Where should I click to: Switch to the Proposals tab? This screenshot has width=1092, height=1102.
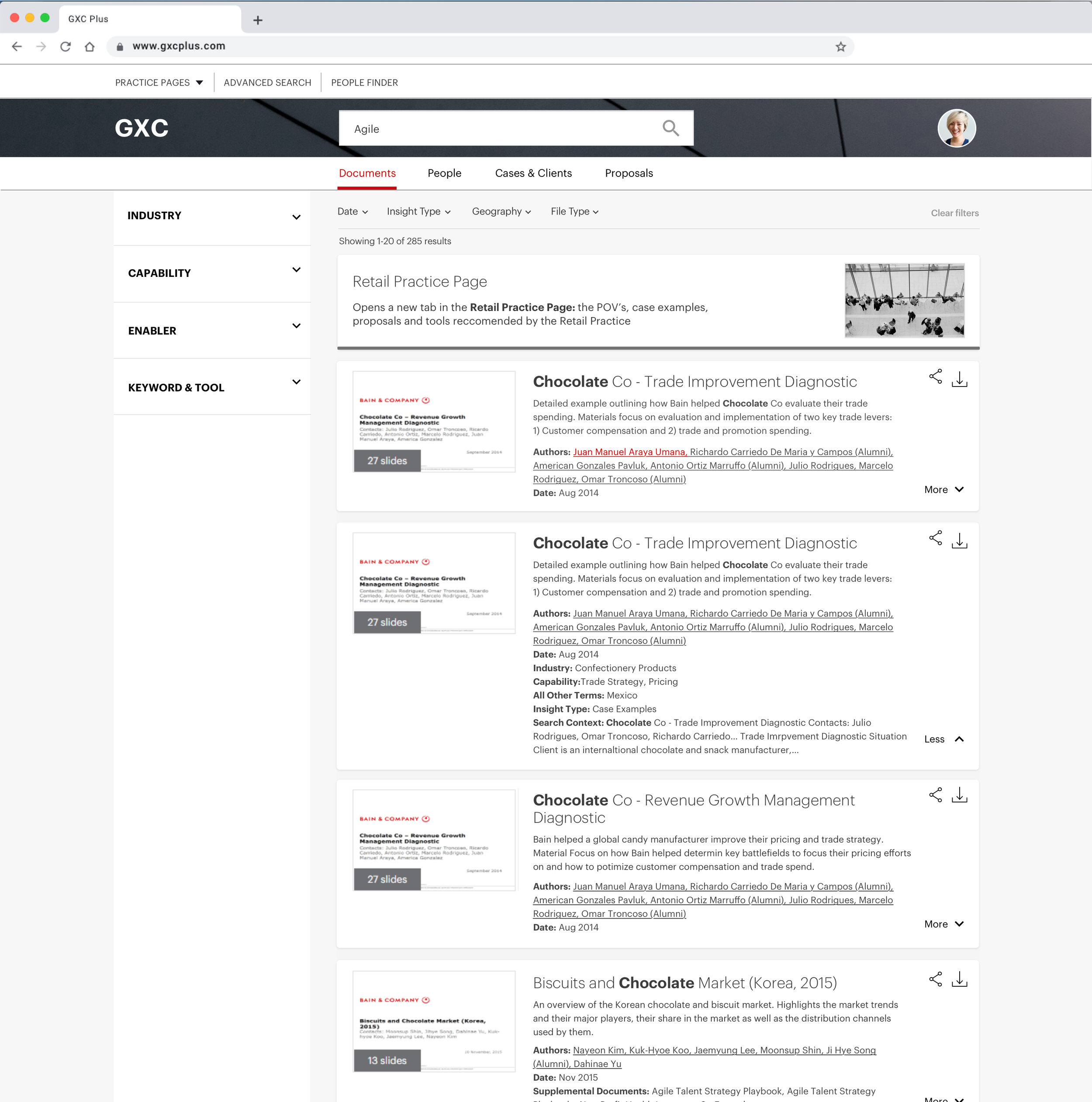tap(629, 173)
